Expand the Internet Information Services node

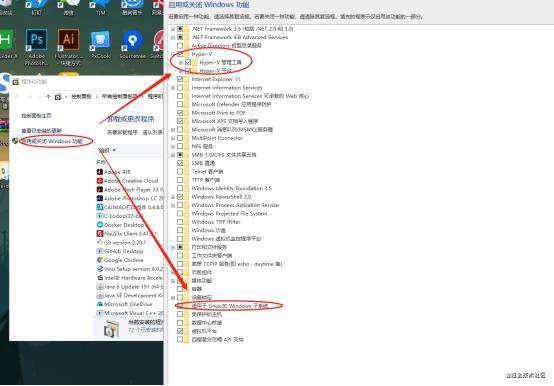point(173,88)
